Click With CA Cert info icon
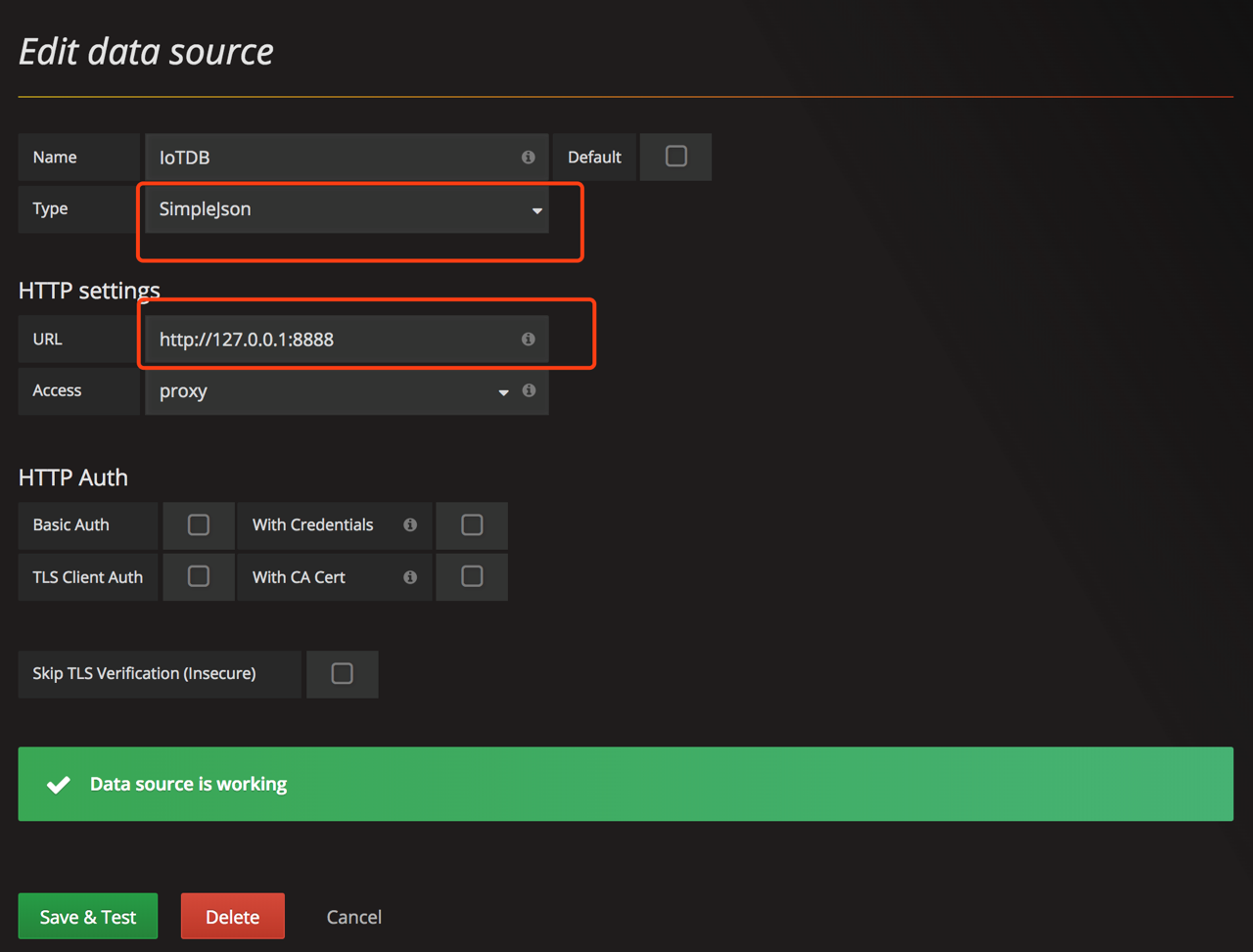Image resolution: width=1253 pixels, height=952 pixels. [410, 577]
